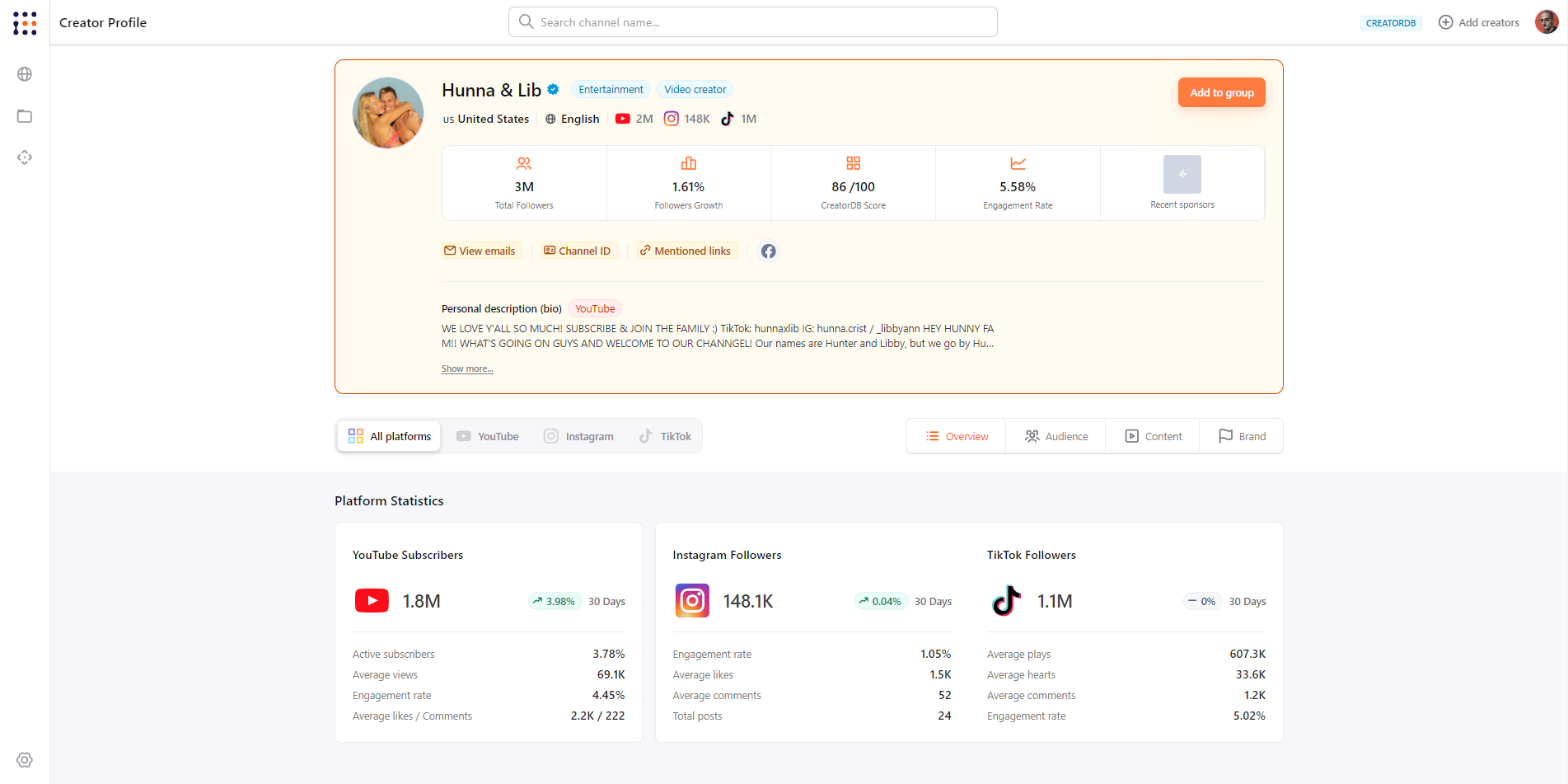Open the Brand section tab
This screenshot has width=1568, height=784.
[1242, 436]
